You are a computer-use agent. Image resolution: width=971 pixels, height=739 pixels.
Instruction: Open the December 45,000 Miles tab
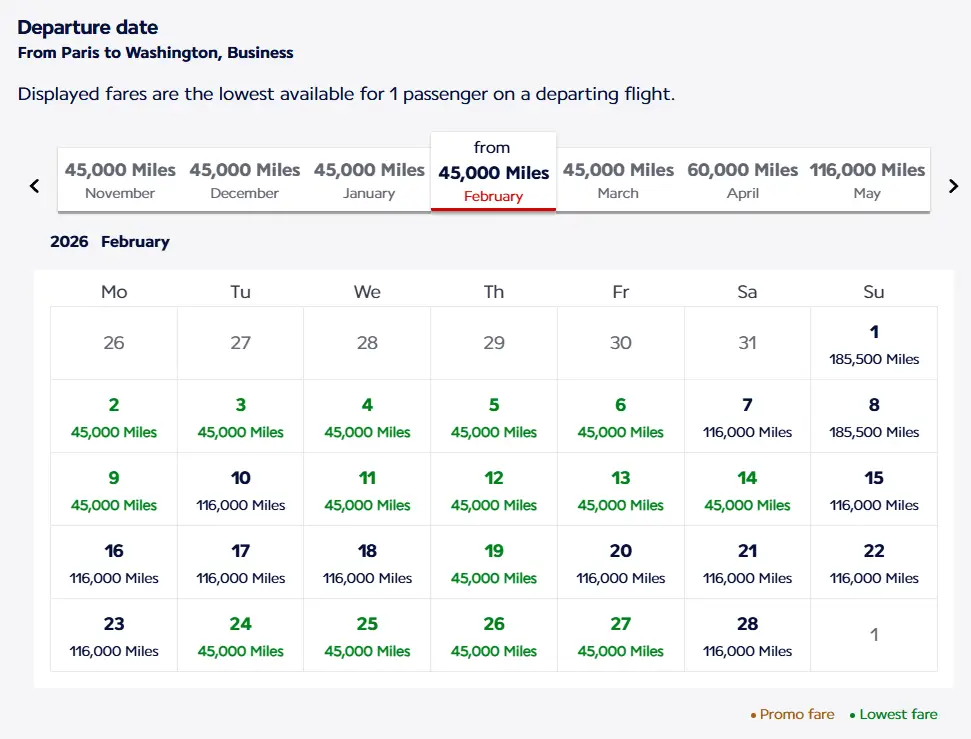click(245, 180)
